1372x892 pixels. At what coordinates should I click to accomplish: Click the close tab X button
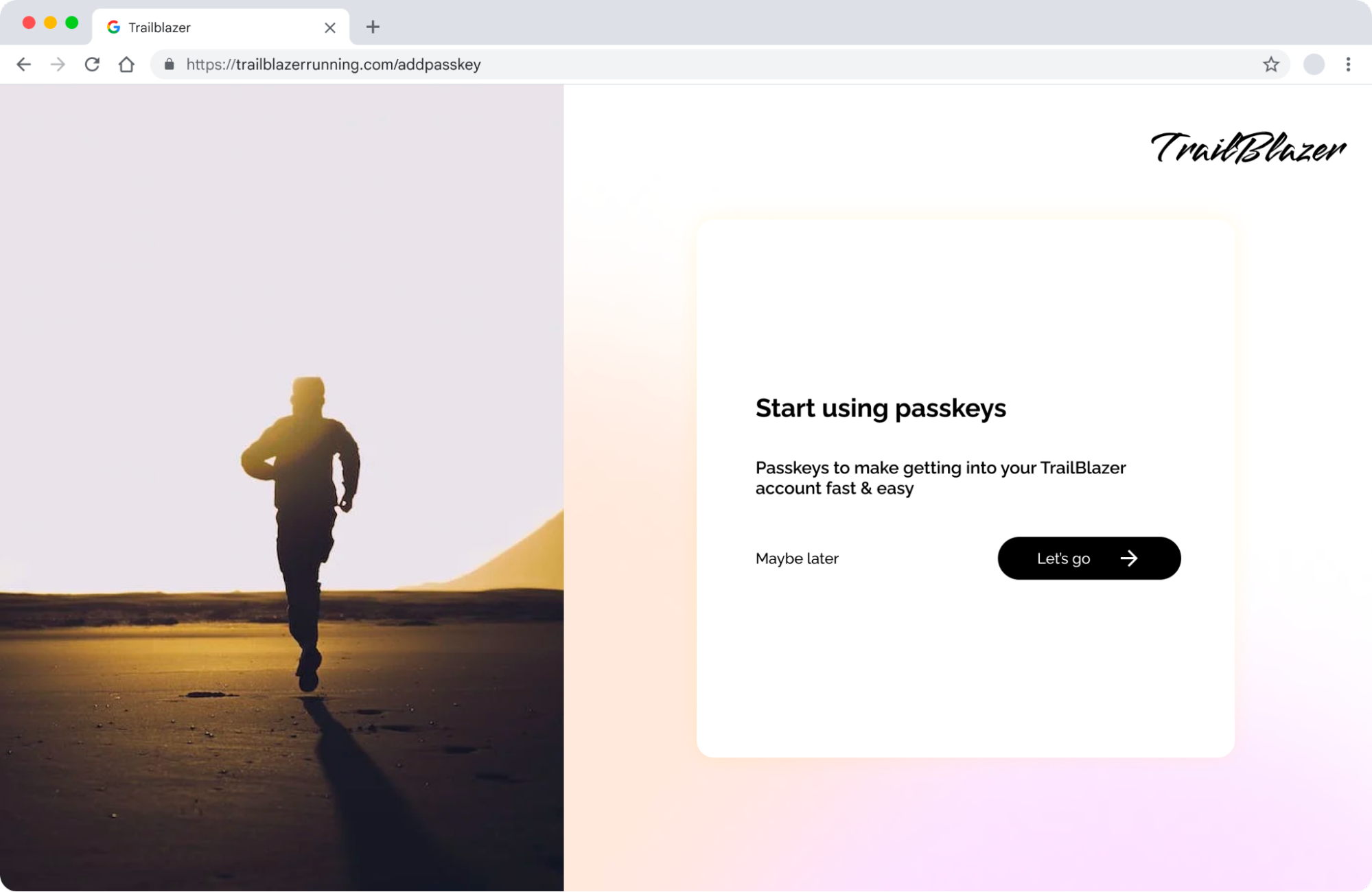coord(330,27)
